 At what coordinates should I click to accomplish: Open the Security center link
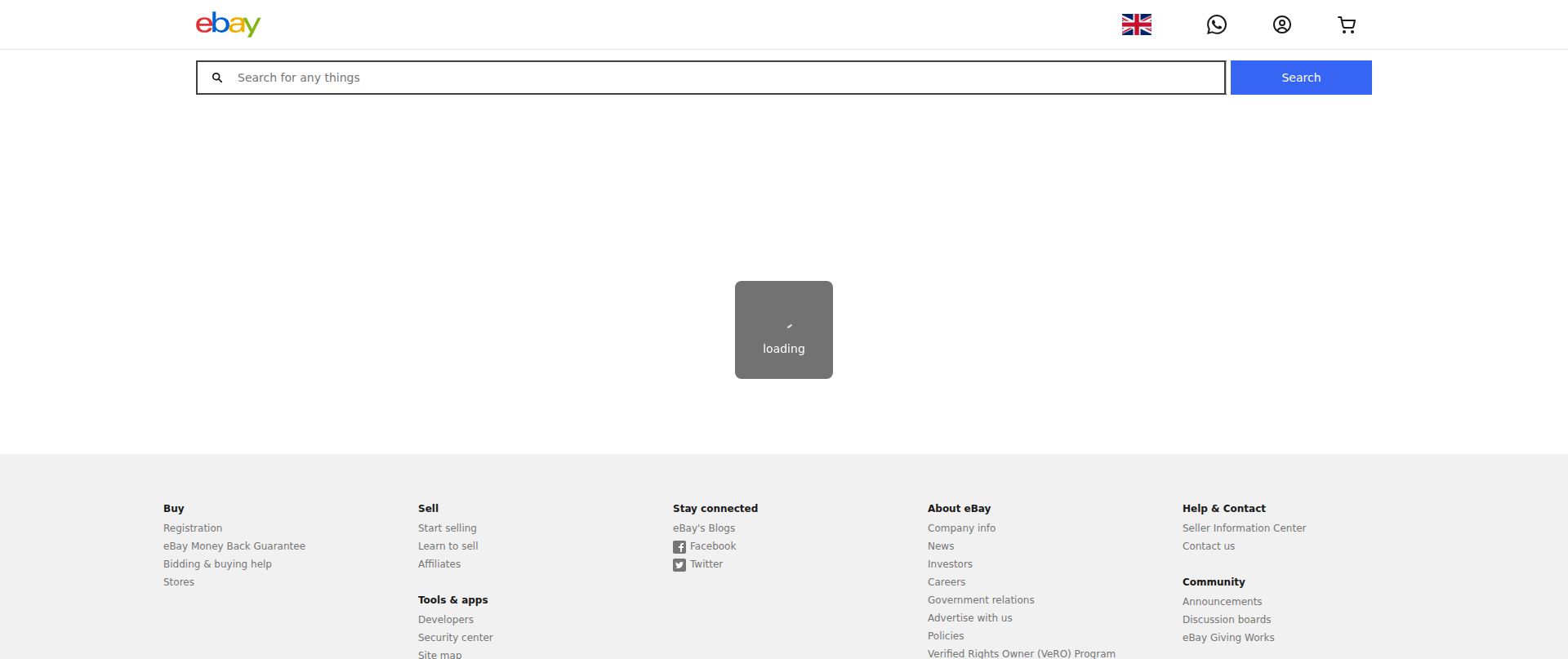click(x=456, y=638)
